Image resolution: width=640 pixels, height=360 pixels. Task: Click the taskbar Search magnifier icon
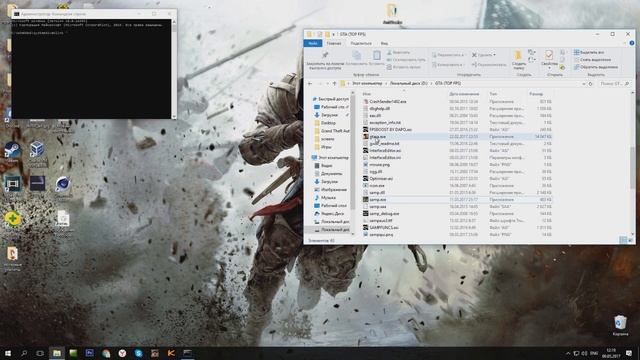[x=24, y=353]
